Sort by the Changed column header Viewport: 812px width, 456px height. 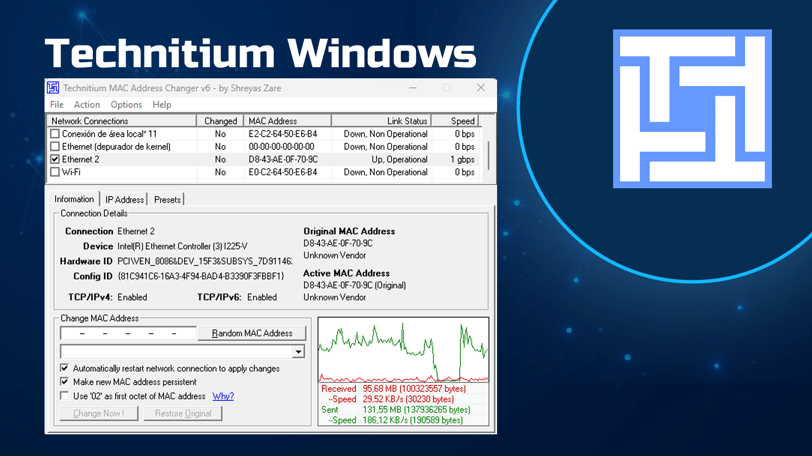coord(220,121)
